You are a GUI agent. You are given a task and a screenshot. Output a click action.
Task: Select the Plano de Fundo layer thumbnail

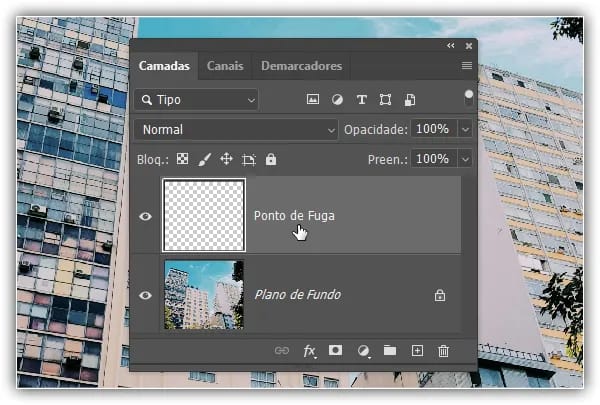click(204, 295)
